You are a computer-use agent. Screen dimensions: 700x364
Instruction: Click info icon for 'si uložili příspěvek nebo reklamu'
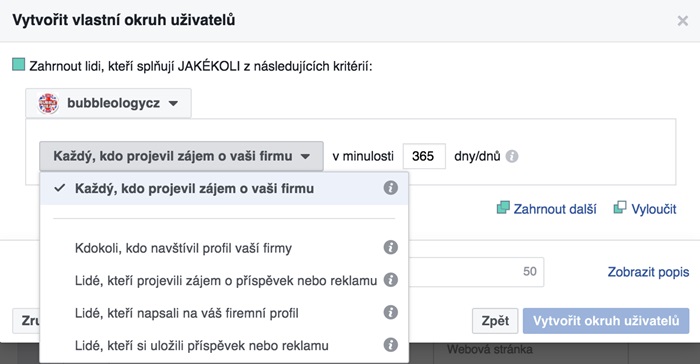[391, 345]
